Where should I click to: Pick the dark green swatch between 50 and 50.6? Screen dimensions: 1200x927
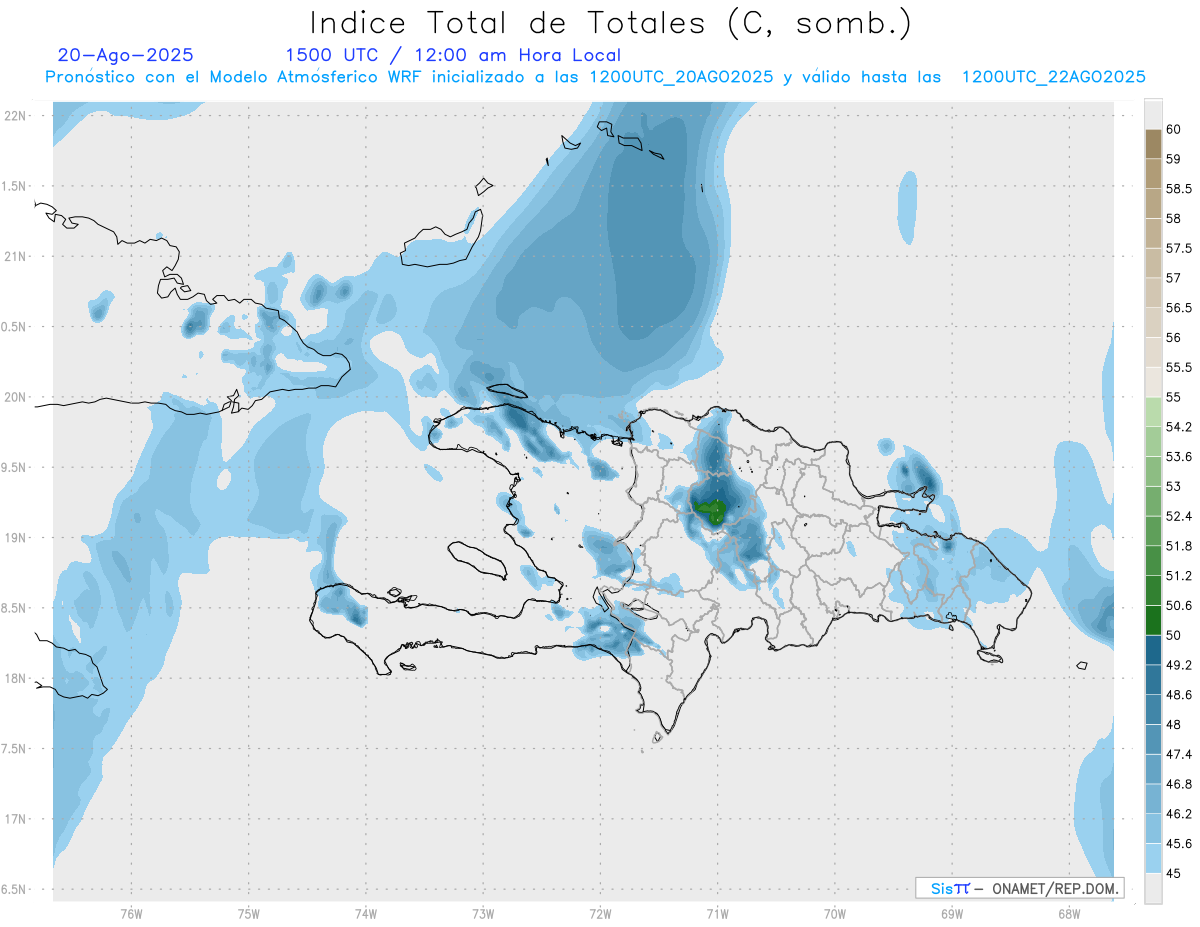(1153, 620)
